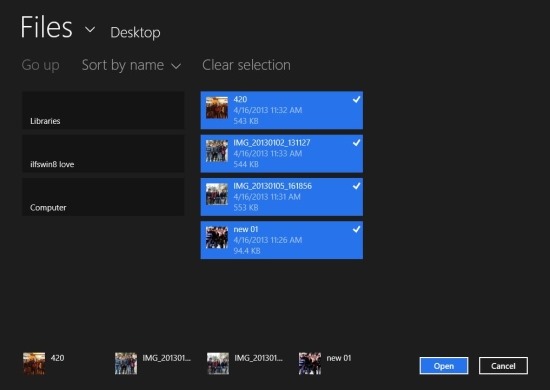Click the new 01 thumbnail in list
The height and width of the screenshot is (390, 550).
point(217,237)
